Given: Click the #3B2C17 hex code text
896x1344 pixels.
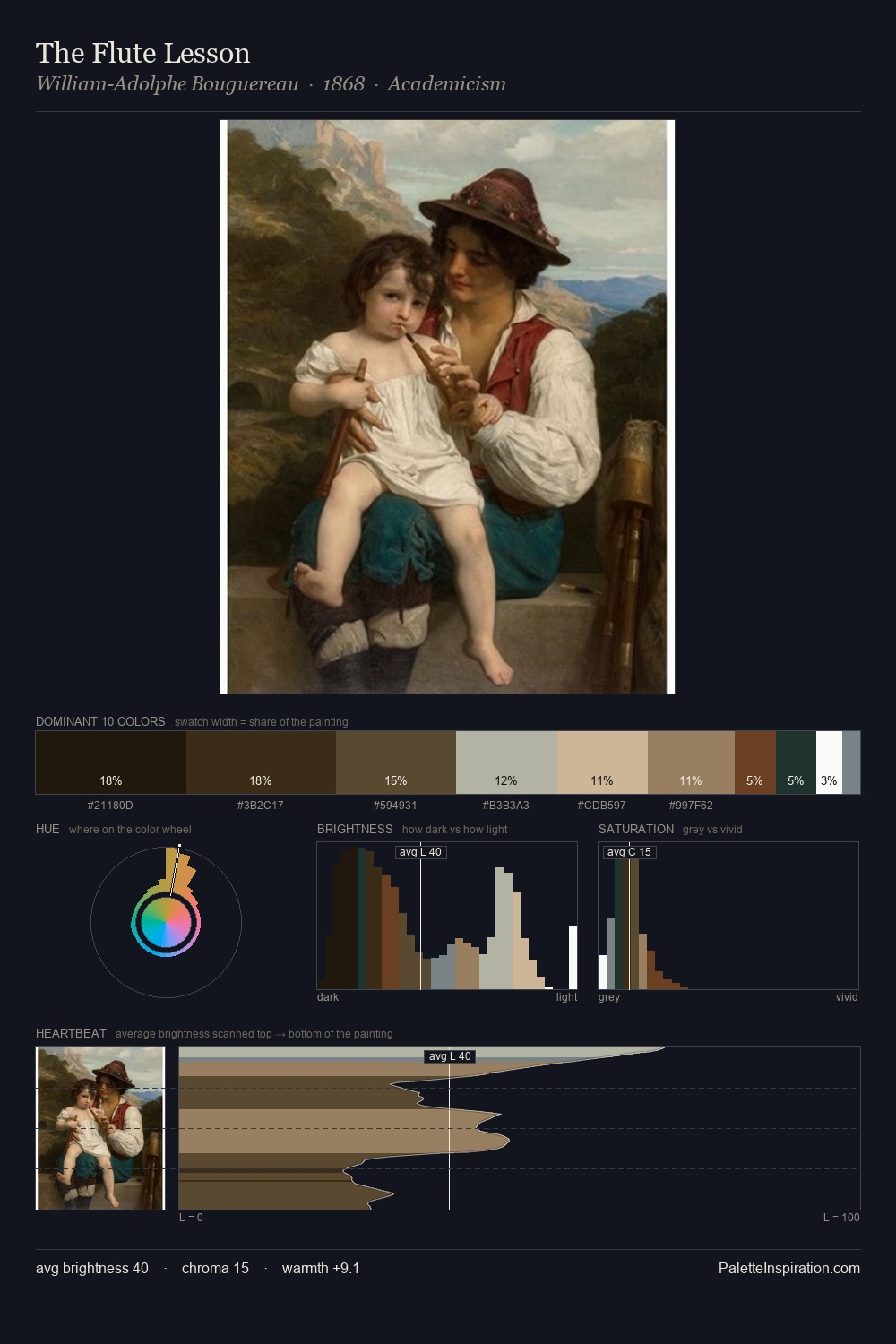Looking at the screenshot, I should click(x=261, y=805).
